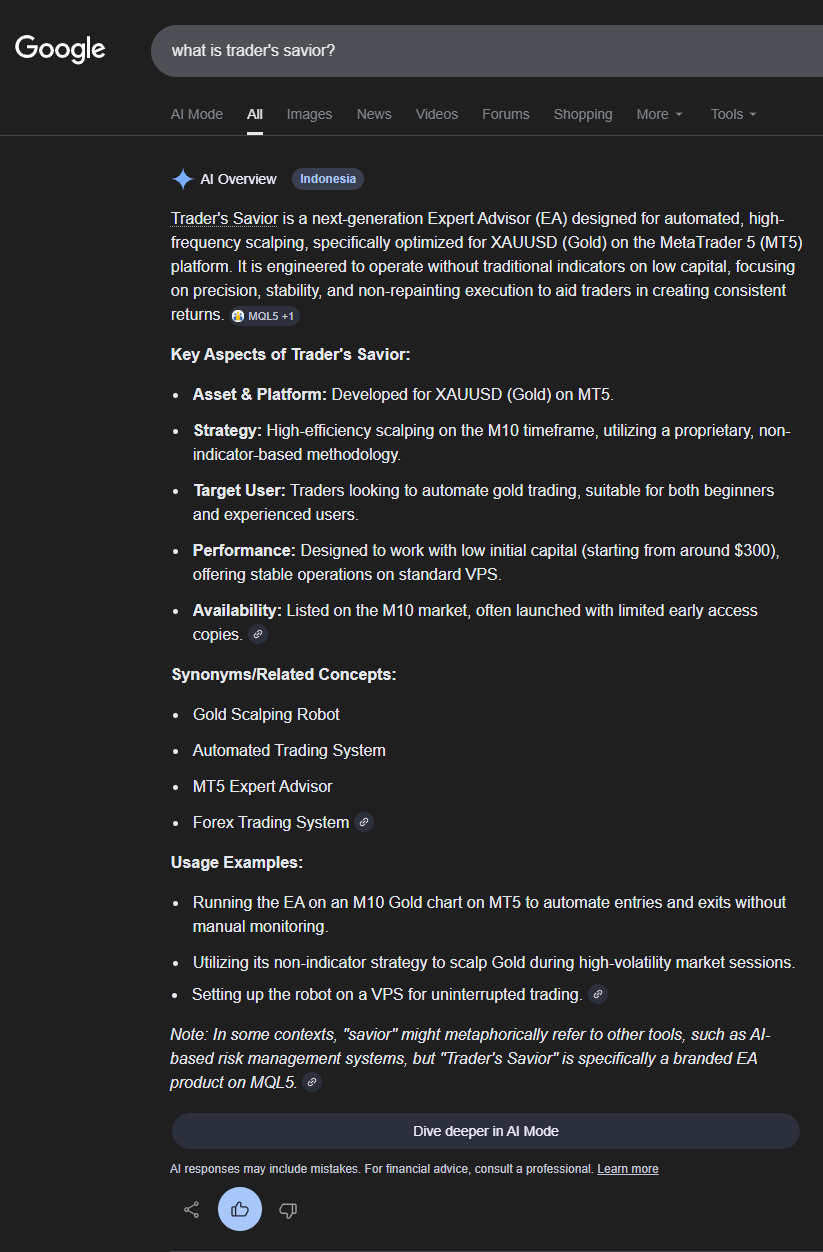Image resolution: width=823 pixels, height=1252 pixels.
Task: Open link icon after branded EA note
Action: pos(312,1082)
